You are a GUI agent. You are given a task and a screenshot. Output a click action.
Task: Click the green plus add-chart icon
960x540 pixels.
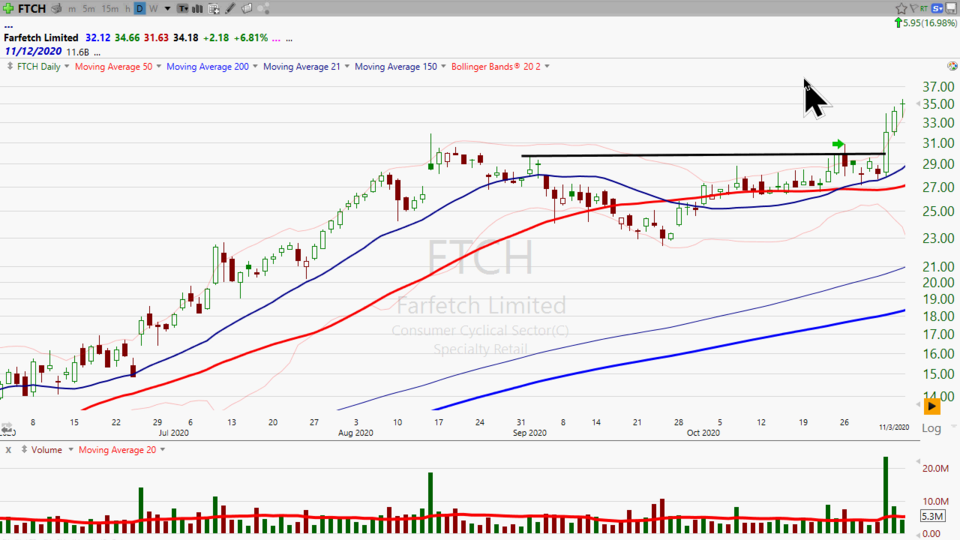pyautogui.click(x=8, y=8)
